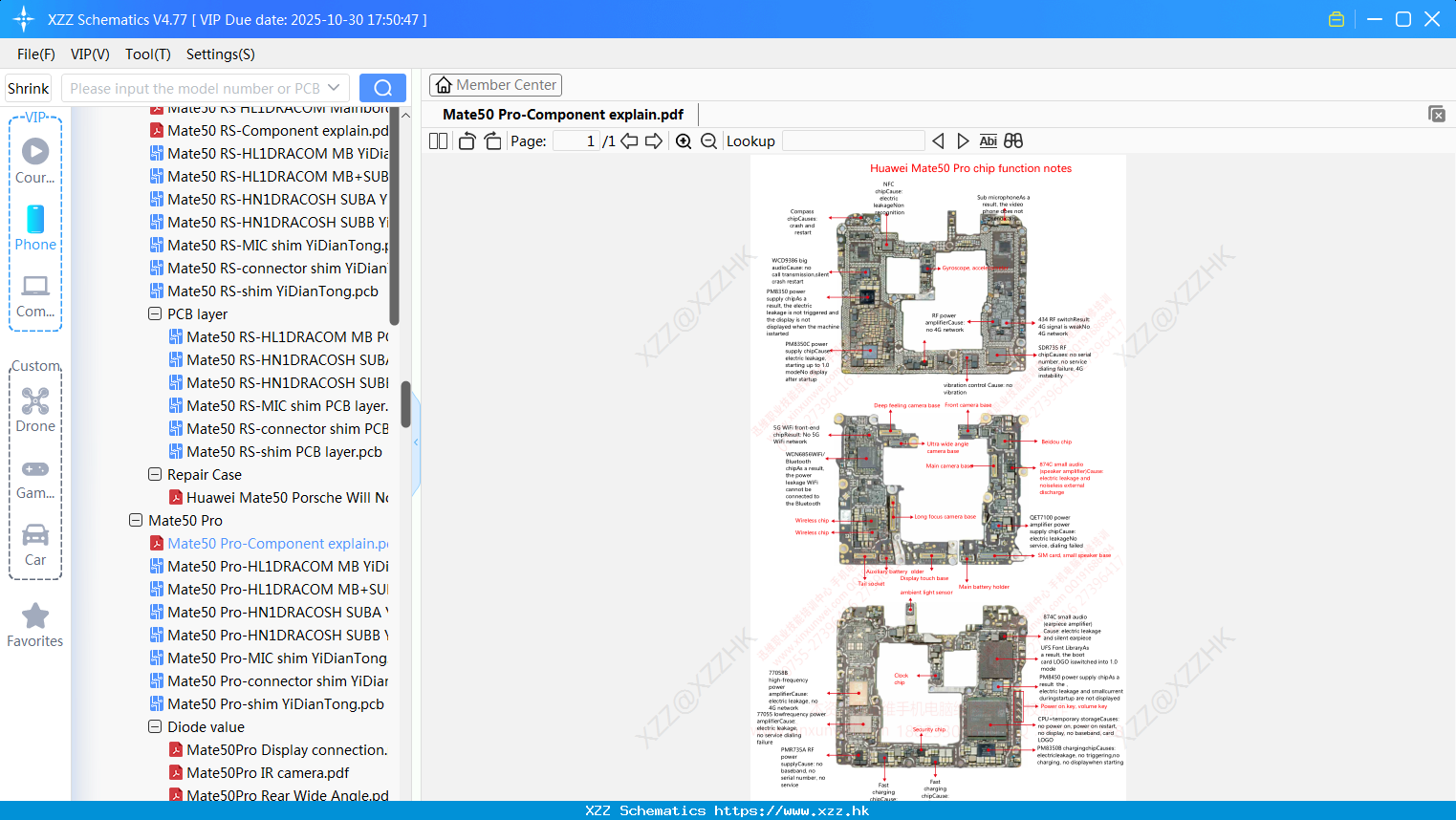The height and width of the screenshot is (820, 1456).
Task: Select Mate50 Pro-Component explain.pdf in tree
Action: coord(269,543)
